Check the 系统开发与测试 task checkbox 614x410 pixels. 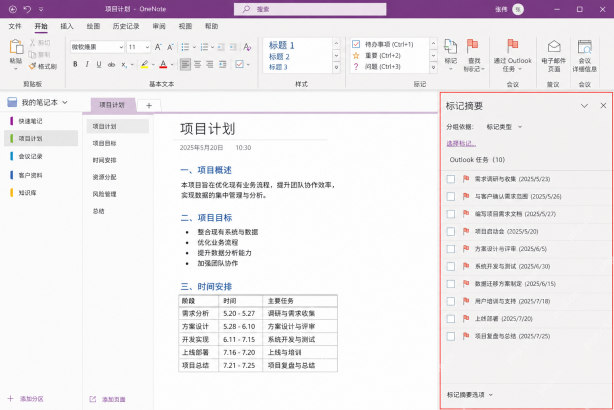click(x=451, y=266)
